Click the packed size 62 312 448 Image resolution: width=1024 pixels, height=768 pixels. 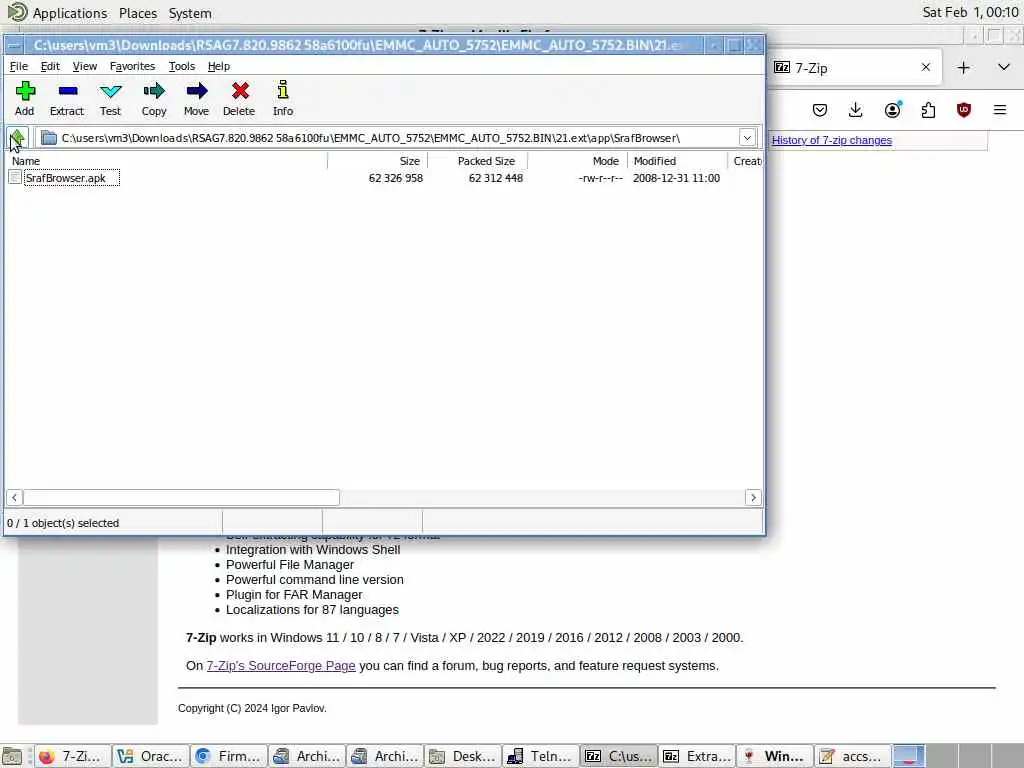coord(496,178)
